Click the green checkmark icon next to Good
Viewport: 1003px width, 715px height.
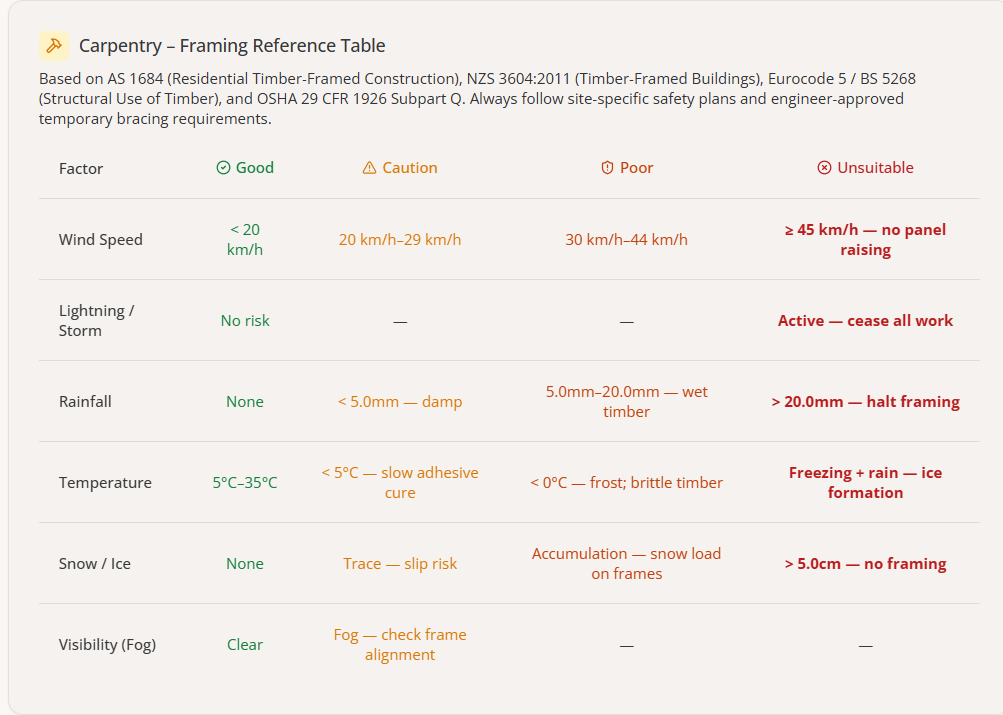click(223, 168)
